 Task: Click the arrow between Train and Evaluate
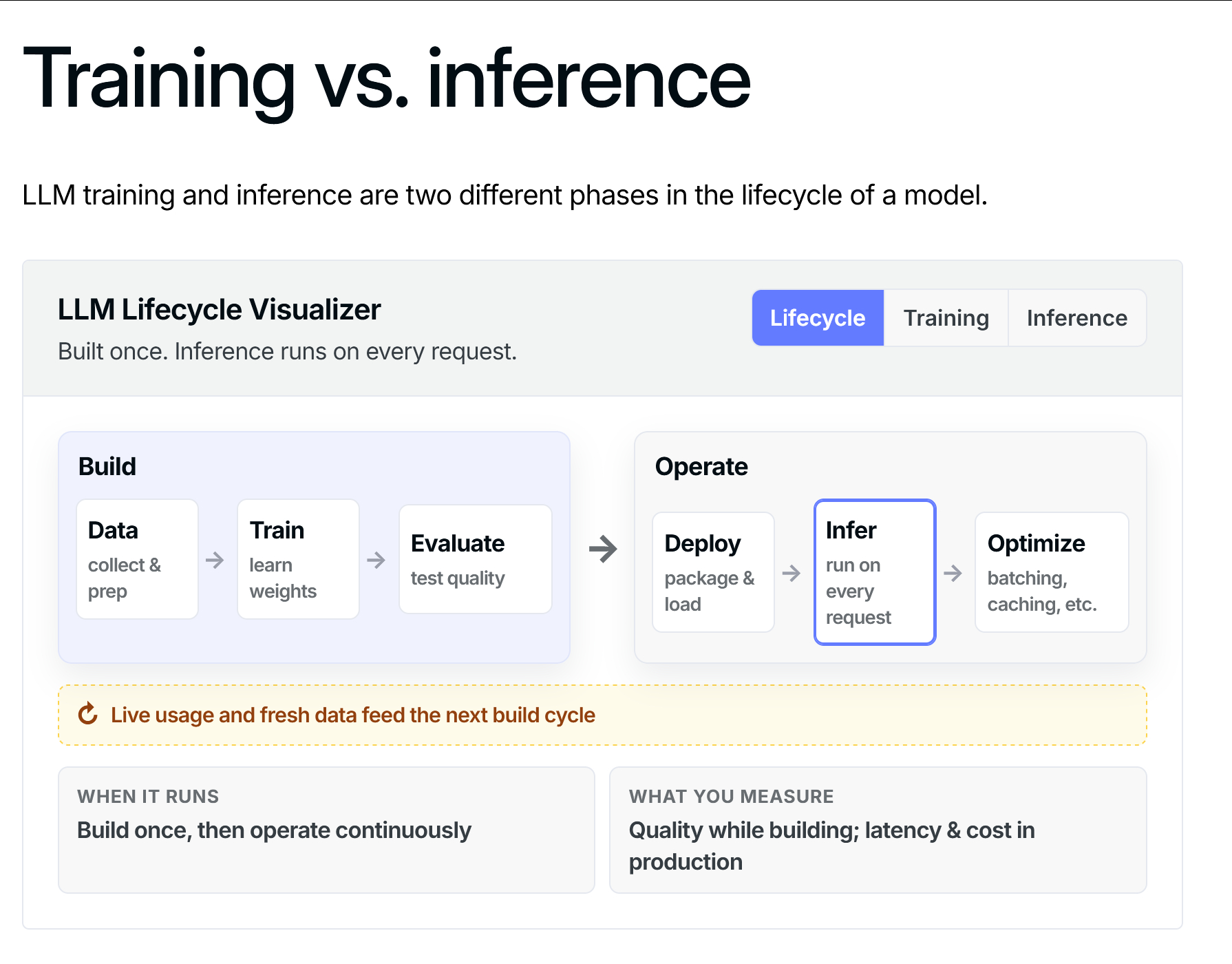point(376,560)
